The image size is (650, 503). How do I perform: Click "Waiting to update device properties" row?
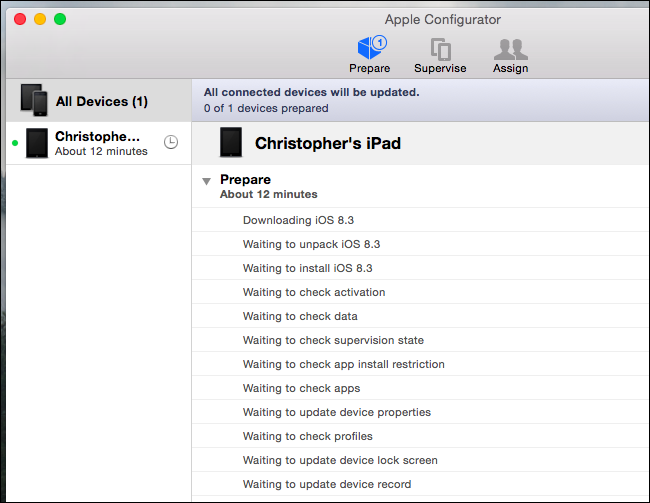tap(421, 413)
